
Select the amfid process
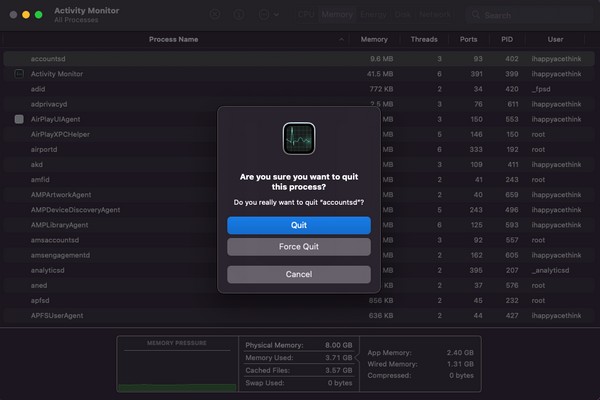40,180
